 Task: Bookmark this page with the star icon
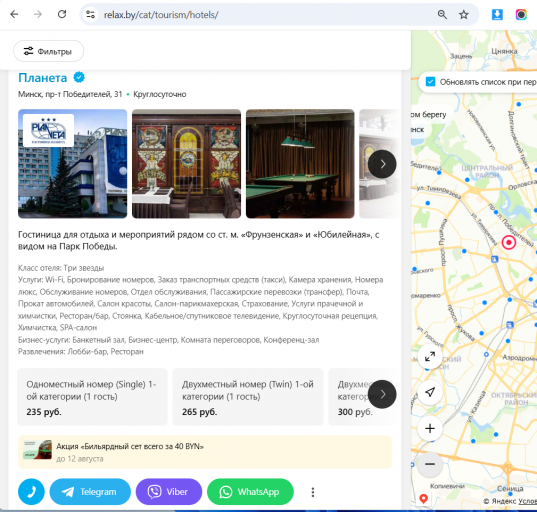[464, 15]
